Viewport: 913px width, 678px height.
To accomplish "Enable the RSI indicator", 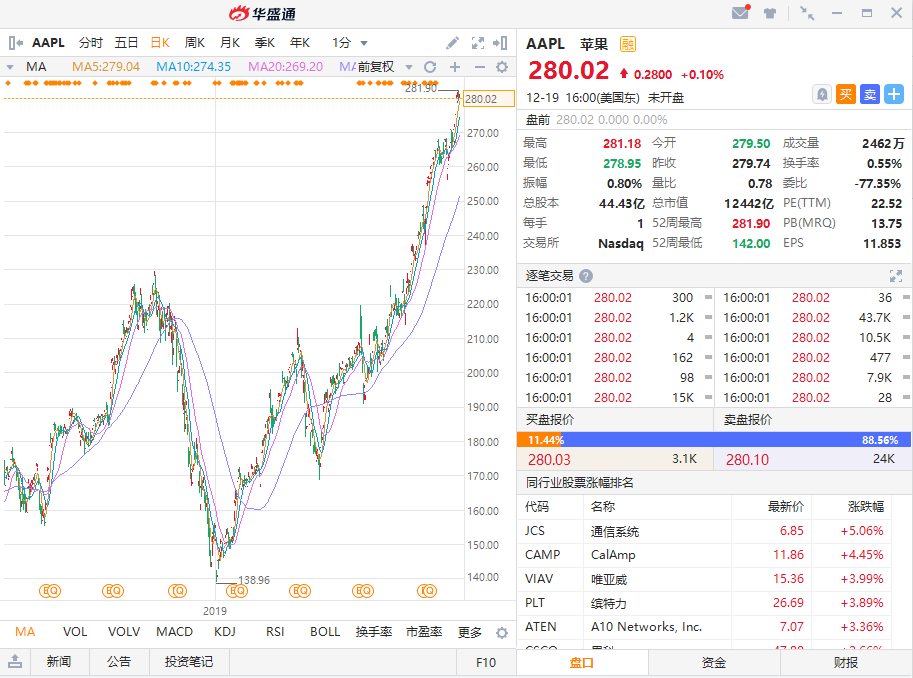I will 275,632.
